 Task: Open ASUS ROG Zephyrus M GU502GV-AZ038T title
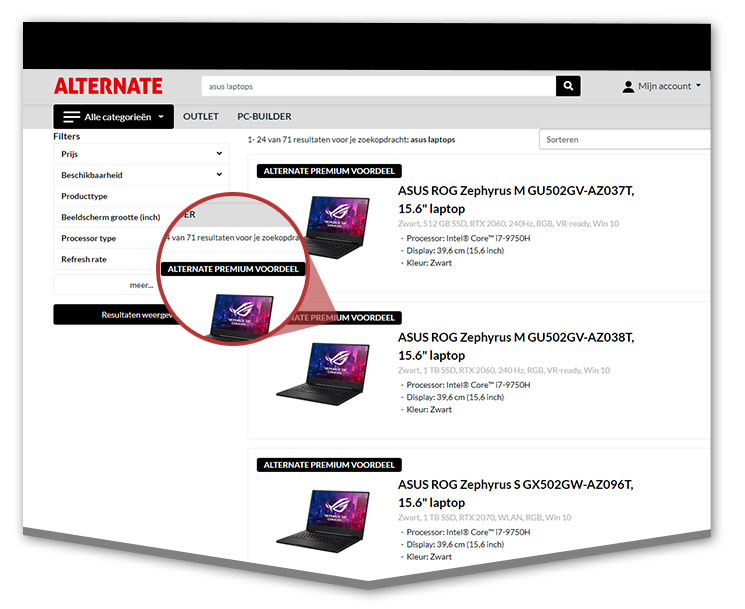click(x=516, y=346)
